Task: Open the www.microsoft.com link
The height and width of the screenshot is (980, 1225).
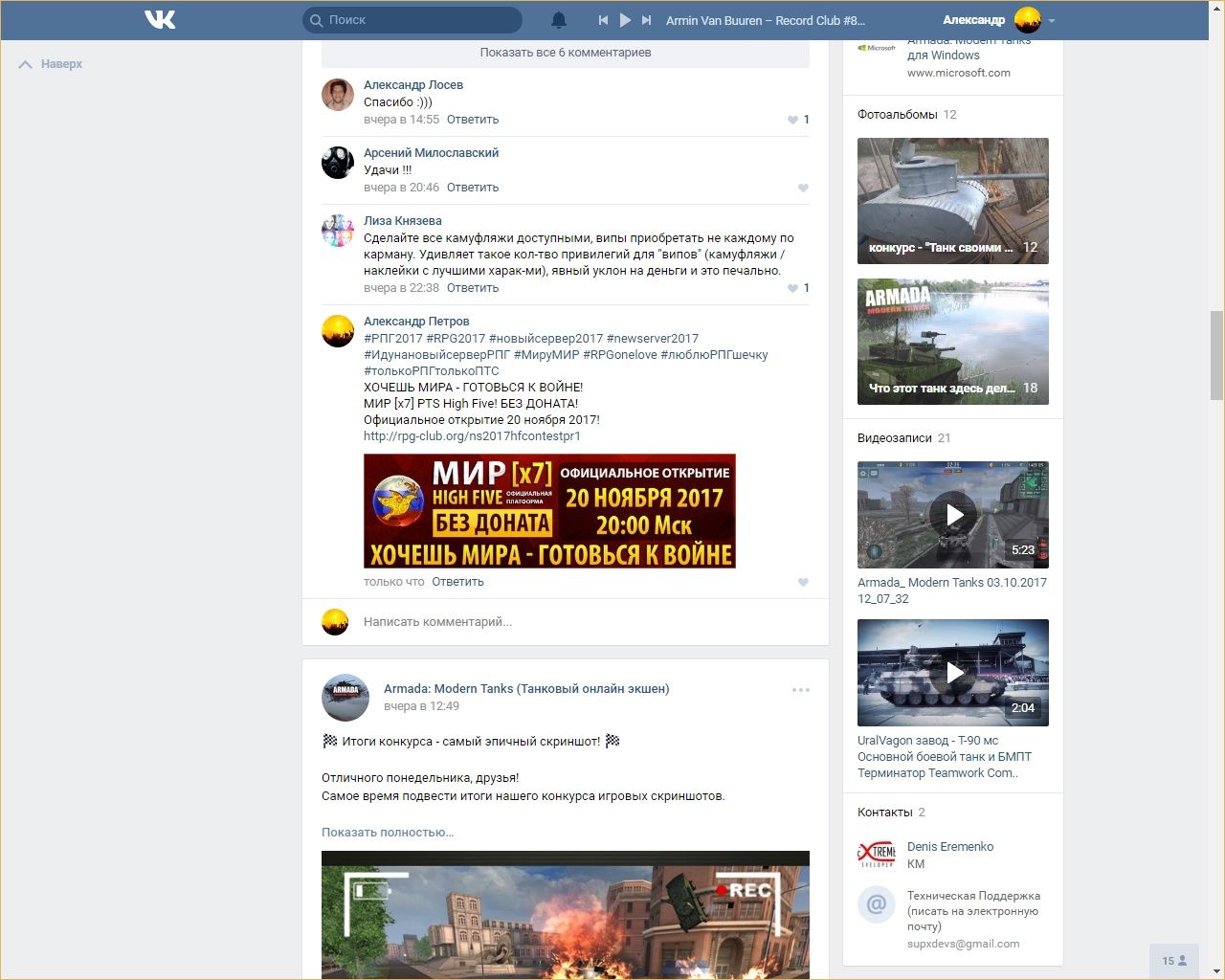Action: point(959,73)
